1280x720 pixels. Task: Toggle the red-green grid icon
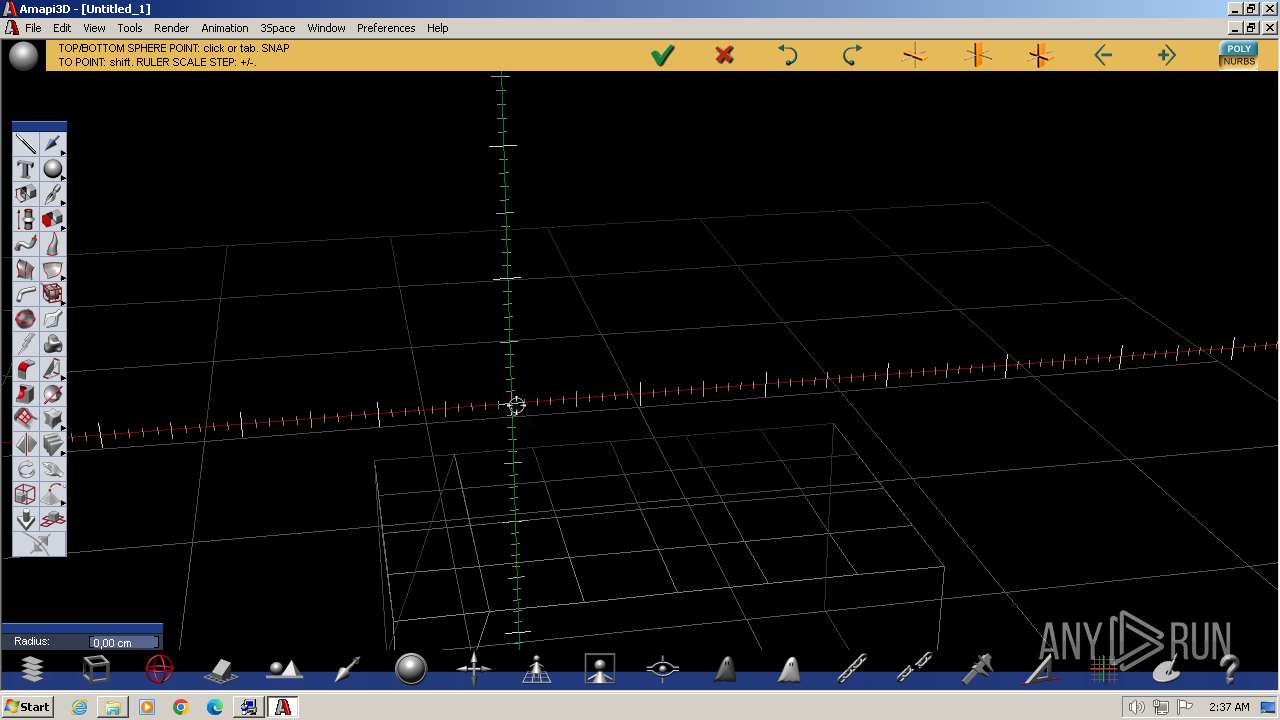[x=1104, y=669]
